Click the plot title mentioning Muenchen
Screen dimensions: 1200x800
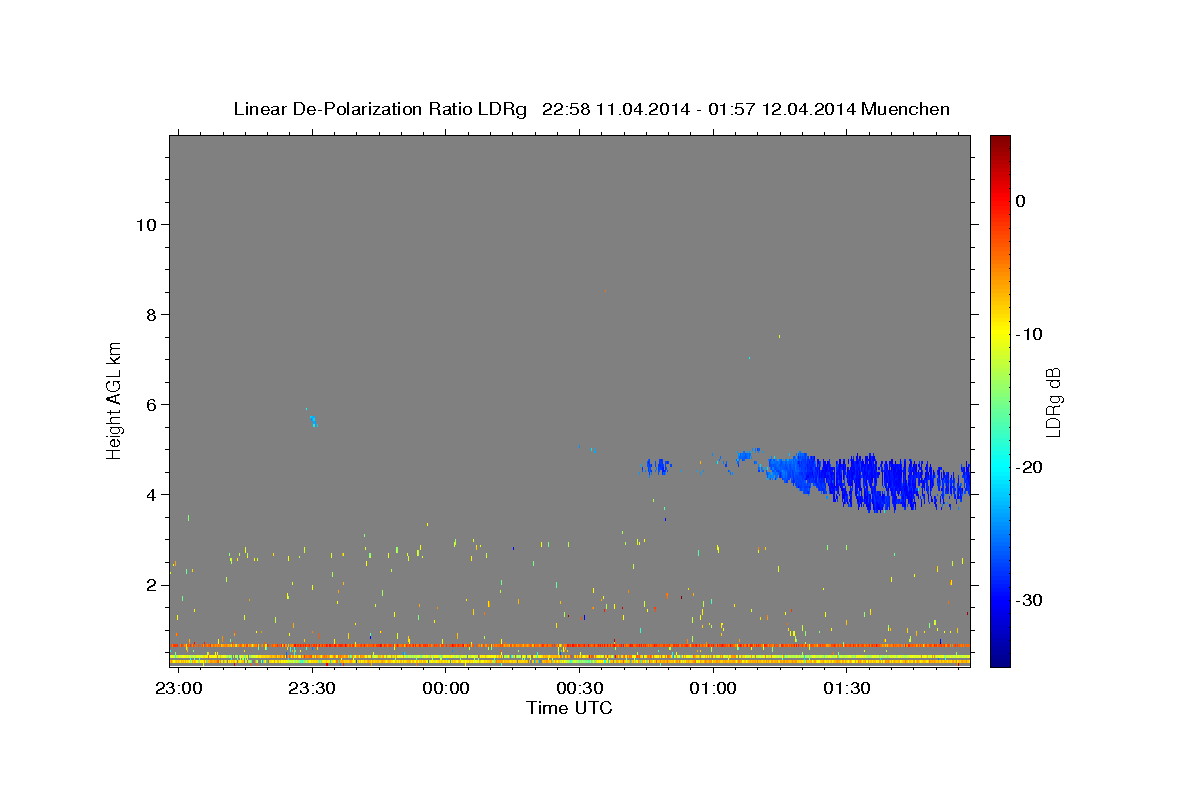(x=591, y=109)
